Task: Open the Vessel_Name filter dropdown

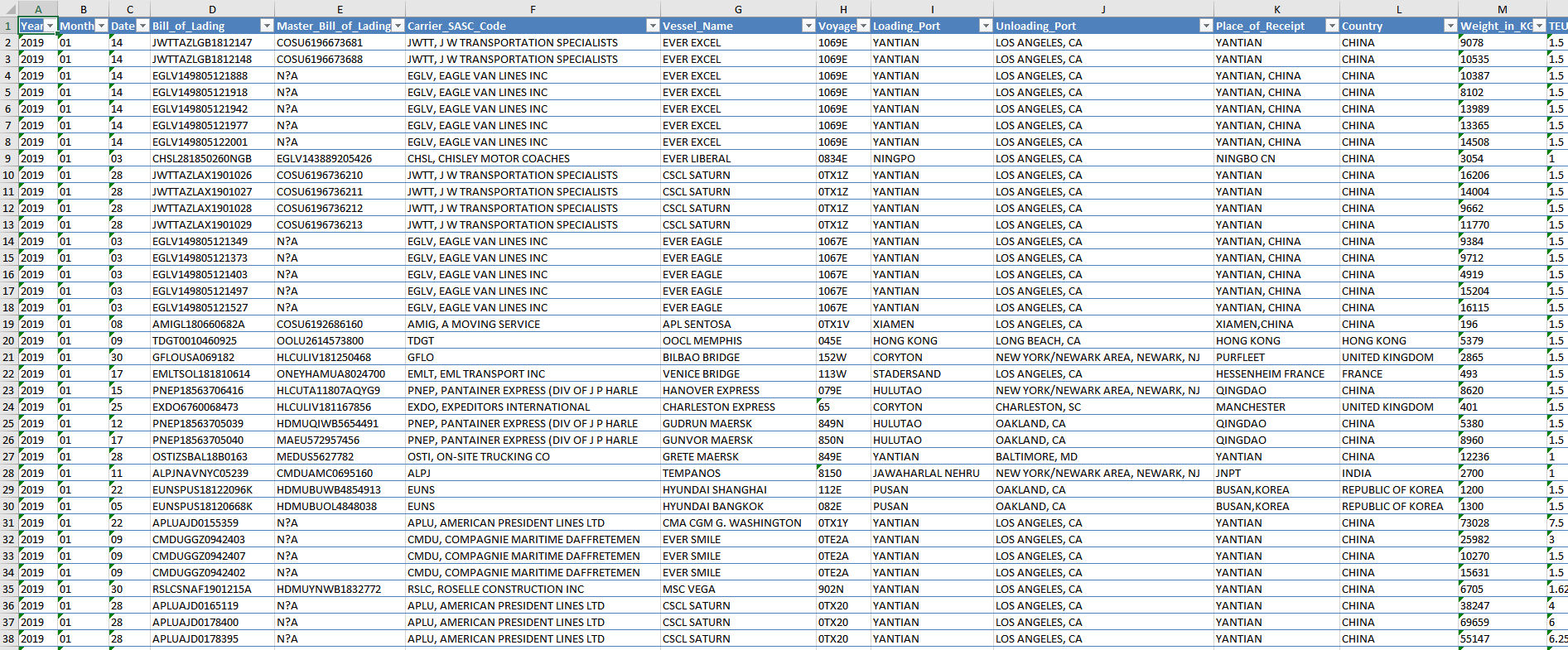Action: pos(808,26)
